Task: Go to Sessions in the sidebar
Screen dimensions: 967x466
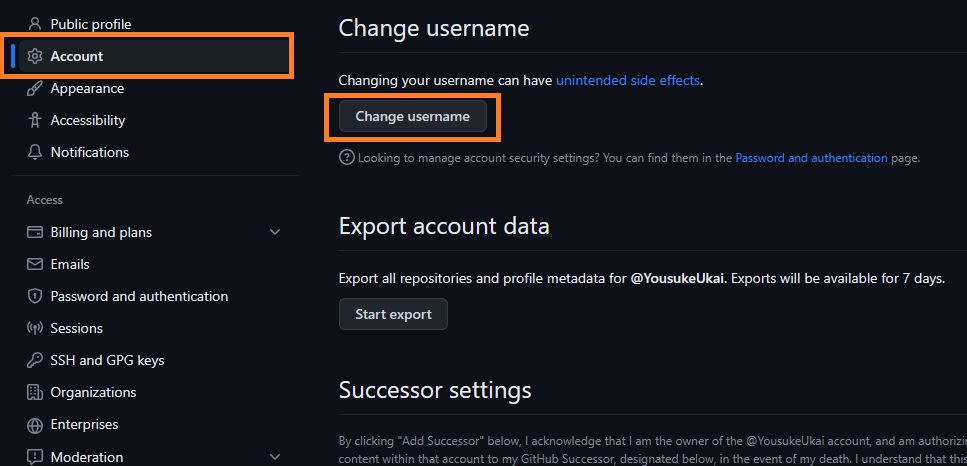Action: coord(77,328)
